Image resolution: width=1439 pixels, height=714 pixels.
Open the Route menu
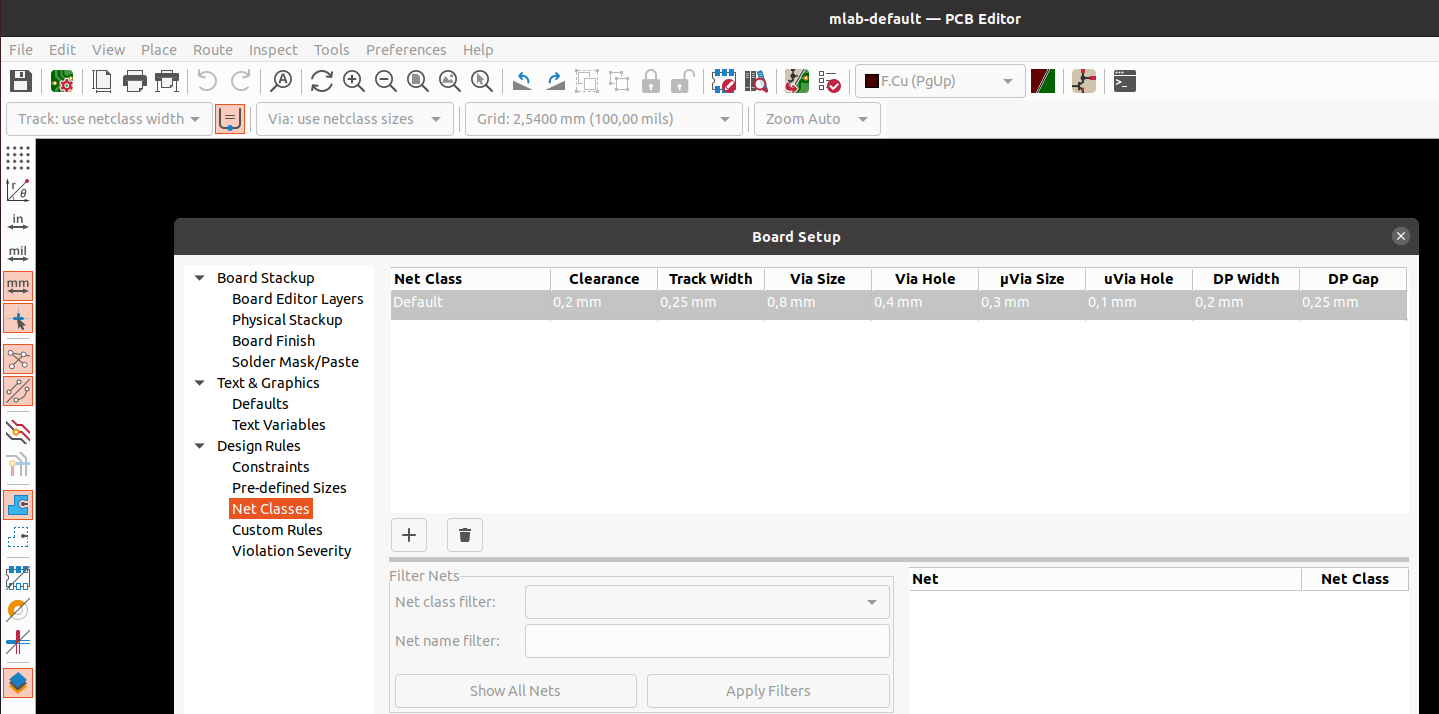pyautogui.click(x=212, y=50)
